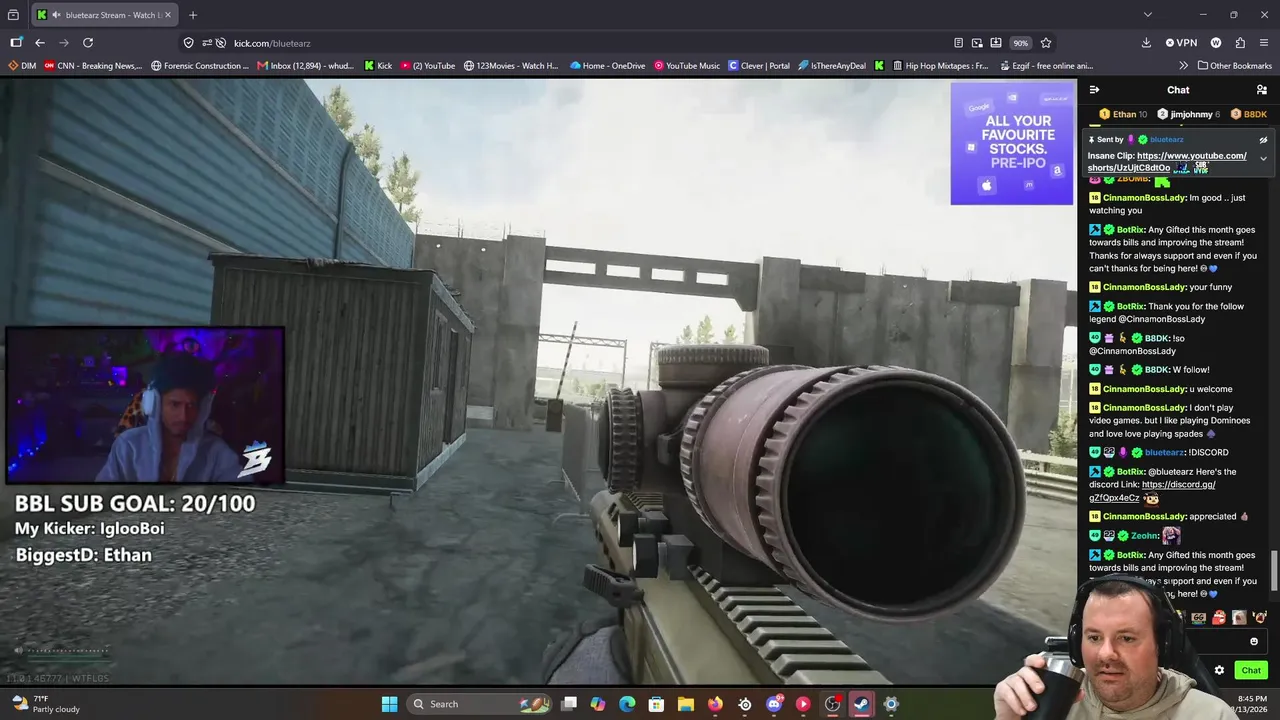Unpin the pinned chat message
The image size is (1280, 720).
(1263, 140)
